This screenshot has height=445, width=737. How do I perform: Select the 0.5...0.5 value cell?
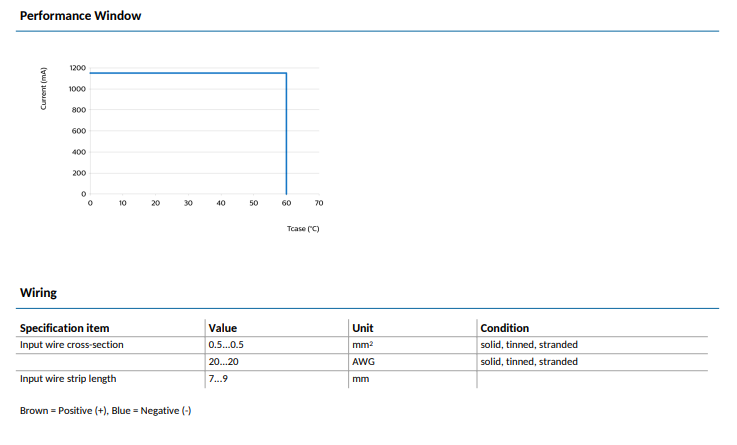(226, 344)
